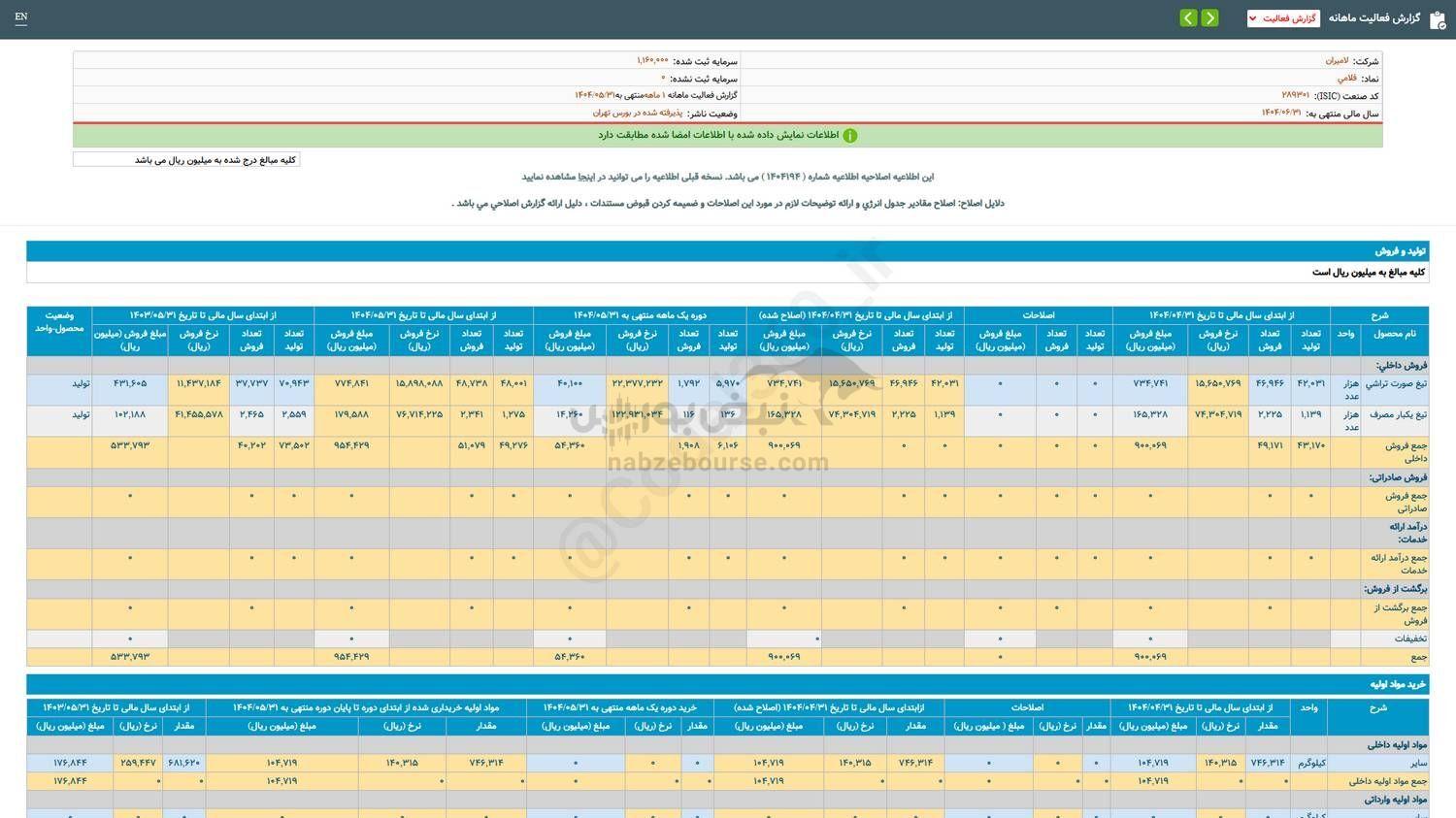Click the مواد اولیه داخلی section row
Viewport: 1456px width, 818px height.
pos(1396,744)
